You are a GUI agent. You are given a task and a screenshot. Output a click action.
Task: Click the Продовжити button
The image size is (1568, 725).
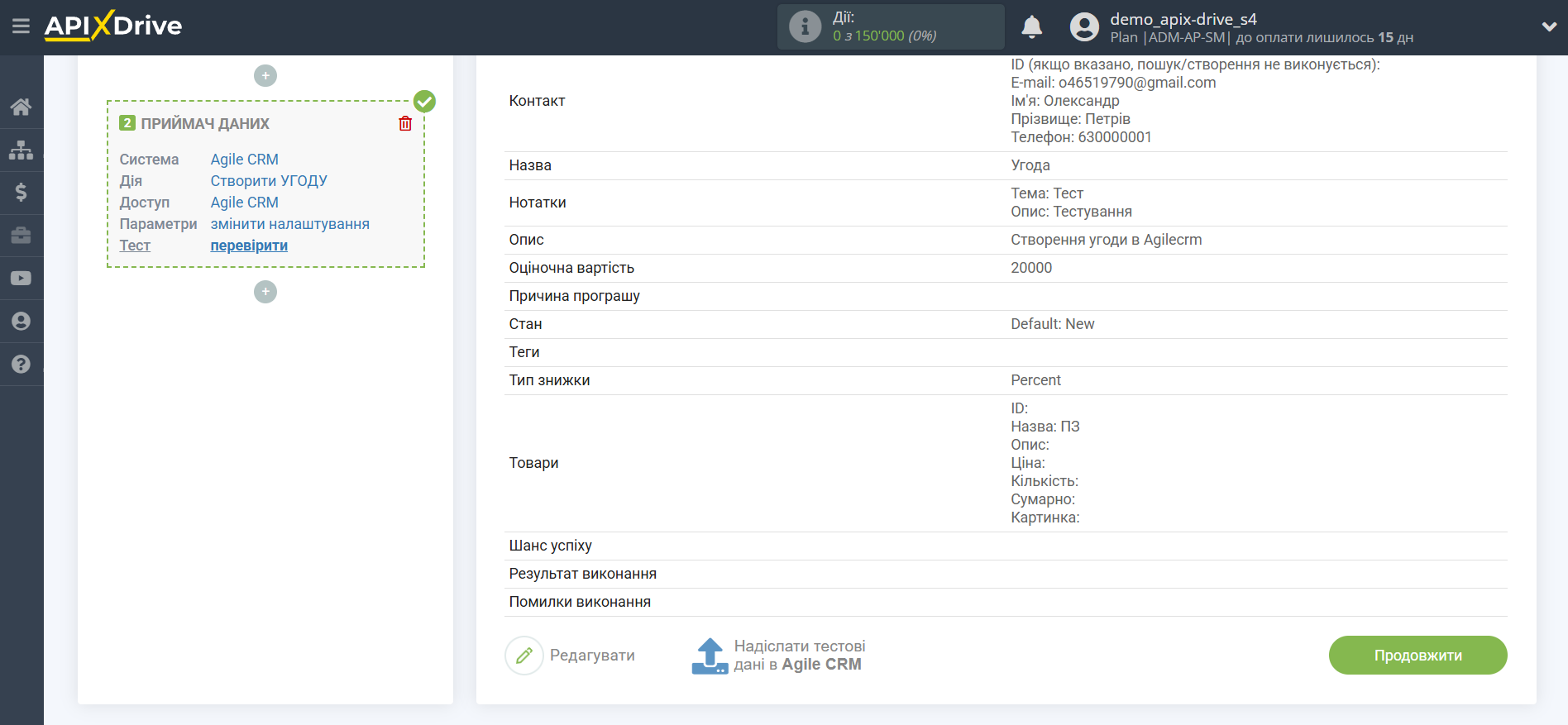click(x=1417, y=656)
